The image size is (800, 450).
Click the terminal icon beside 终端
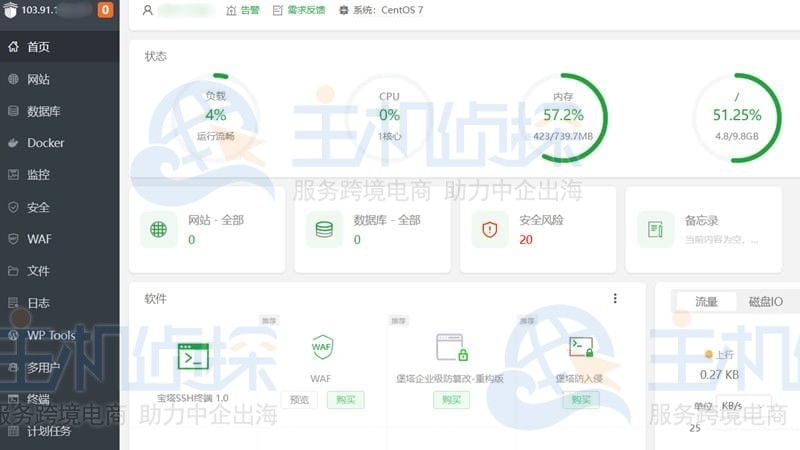click(13, 399)
